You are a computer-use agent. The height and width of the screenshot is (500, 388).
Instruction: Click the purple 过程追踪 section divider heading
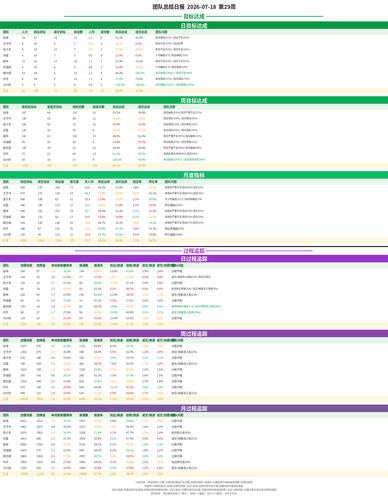click(x=194, y=251)
